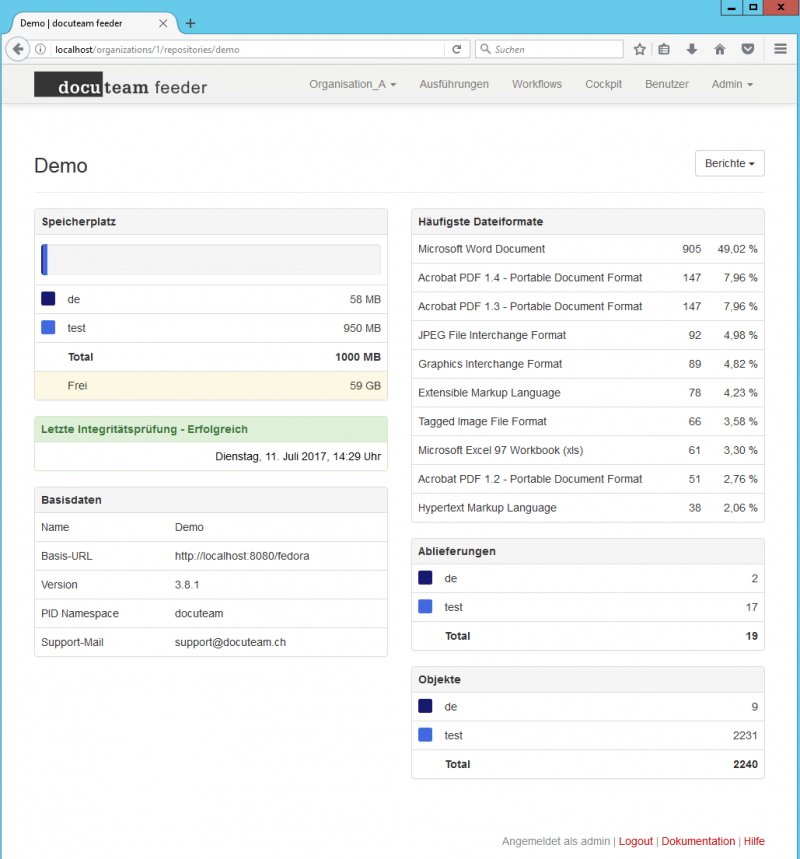The height and width of the screenshot is (859, 800).
Task: Open the Dokumentation link
Action: 698,841
